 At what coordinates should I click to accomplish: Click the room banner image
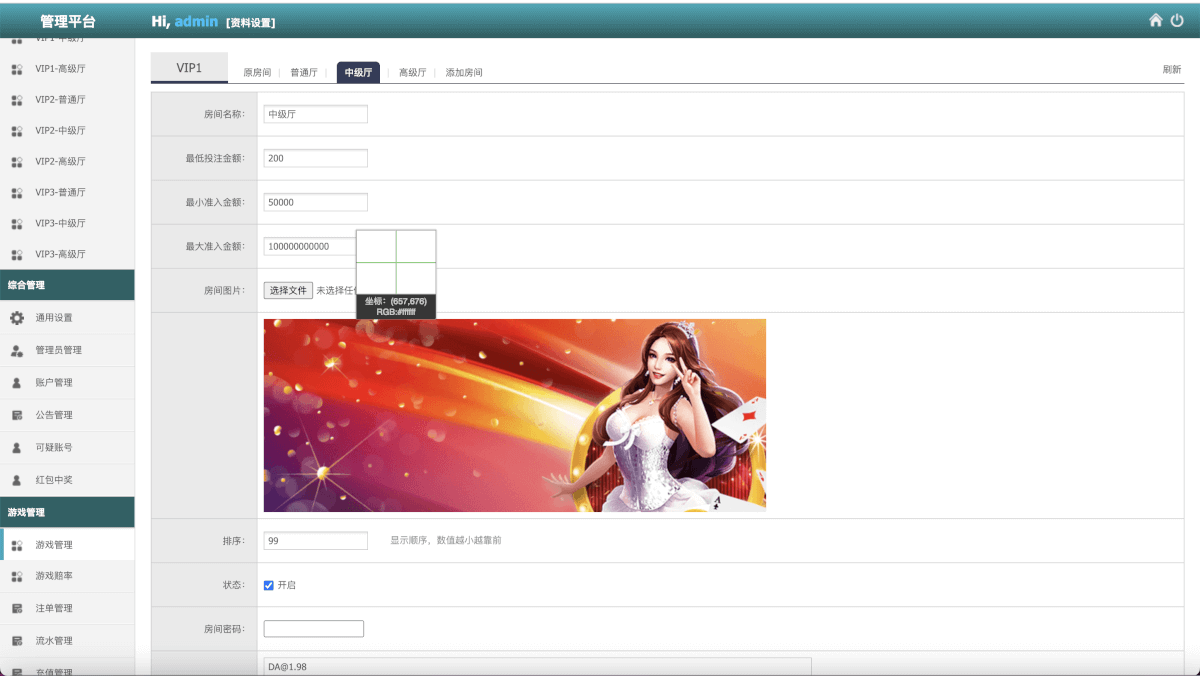[x=515, y=415]
